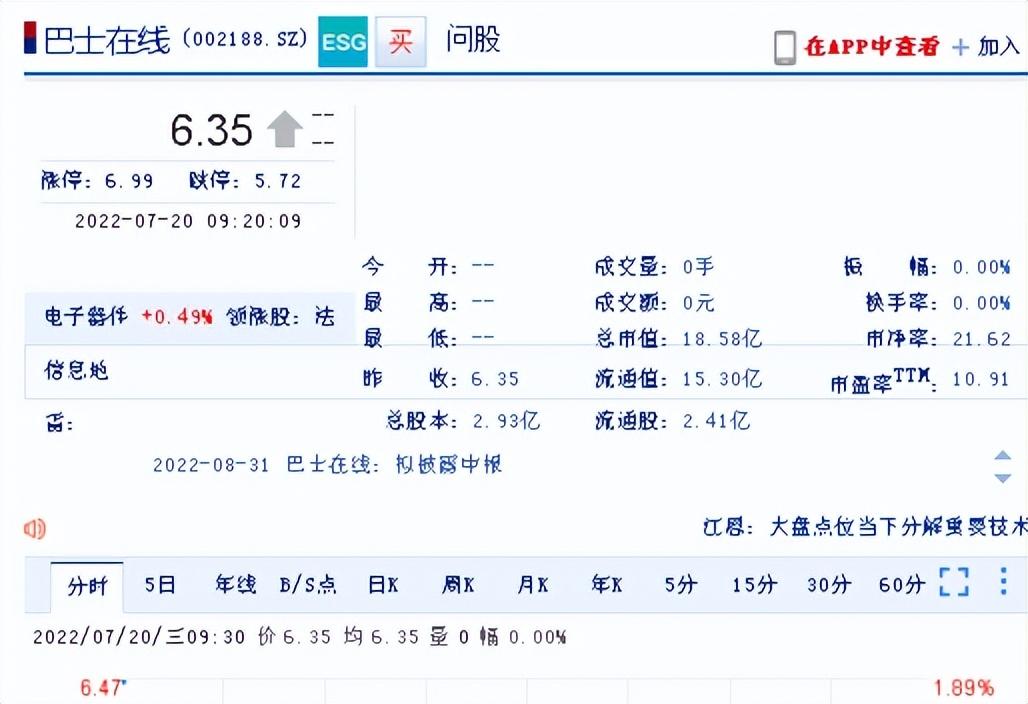The height and width of the screenshot is (704, 1028).
Task: Switch to the 5日 chart tab
Action: tap(160, 584)
